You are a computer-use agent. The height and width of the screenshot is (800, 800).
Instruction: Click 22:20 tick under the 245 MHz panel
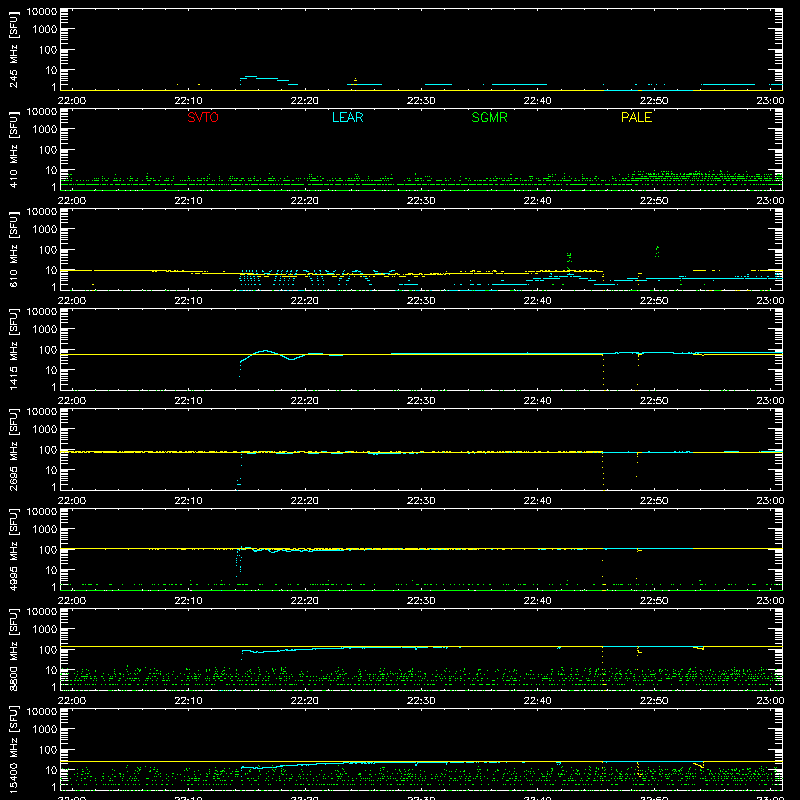click(x=305, y=101)
